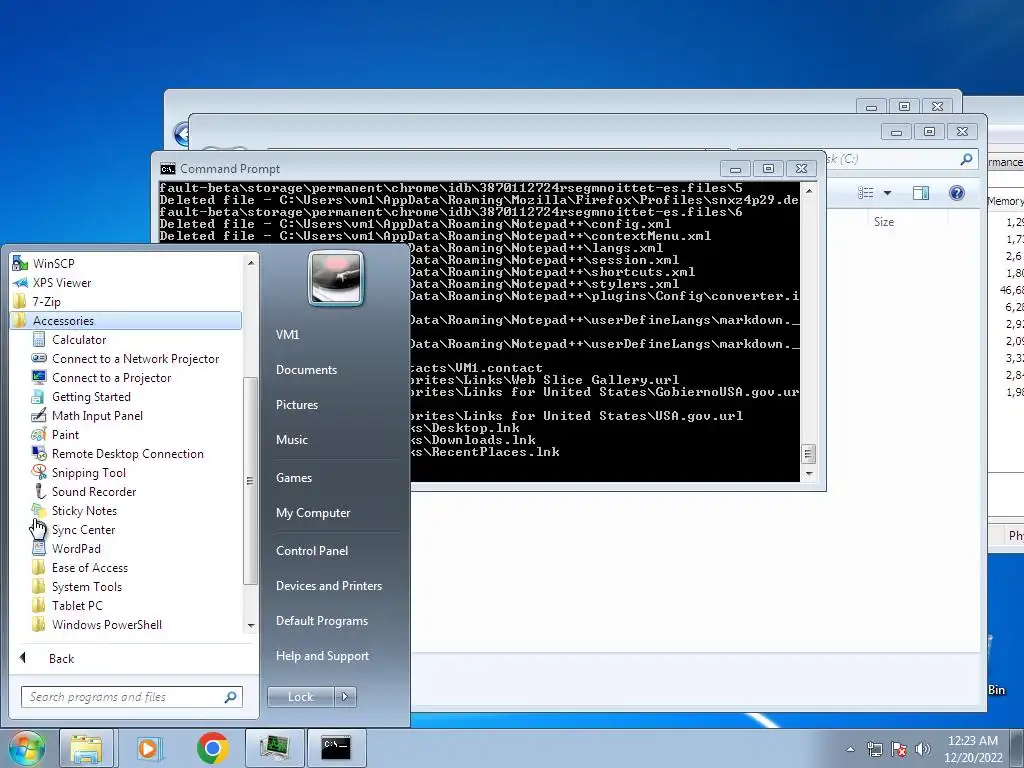1024x768 pixels.
Task: Click the Command Prompt scrollbar thumb
Action: (808, 454)
